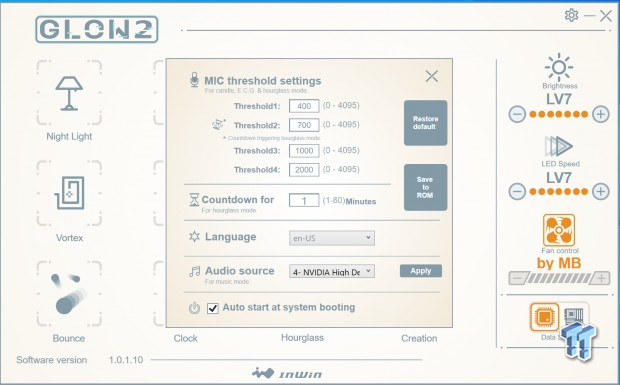Edit the Countdown minutes field
Image resolution: width=620 pixels, height=385 pixels.
coord(304,200)
